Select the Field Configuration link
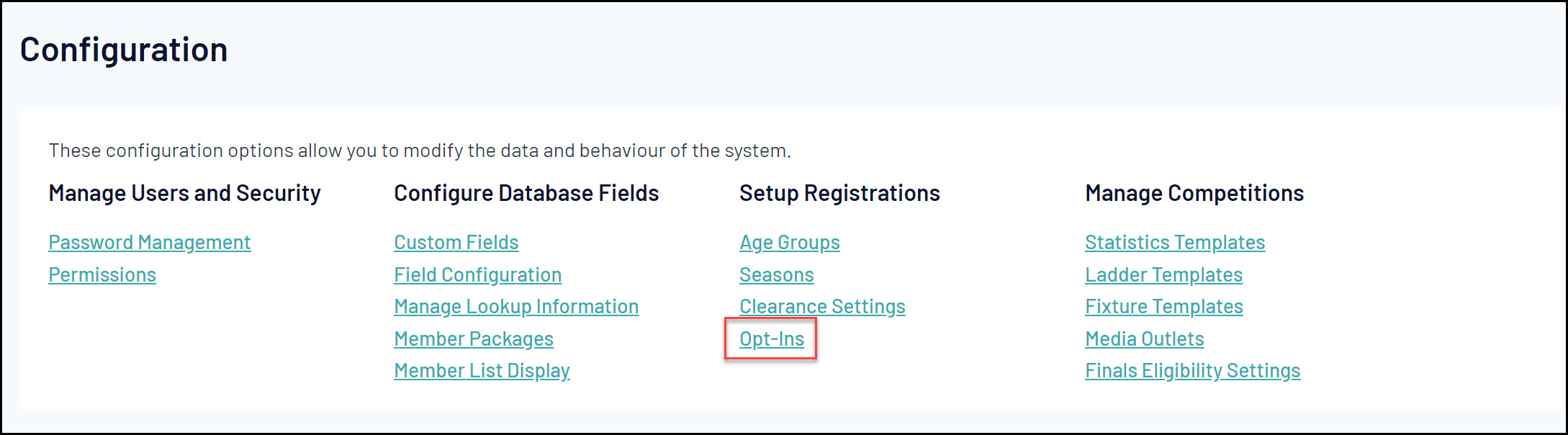The image size is (1568, 435). tap(477, 275)
